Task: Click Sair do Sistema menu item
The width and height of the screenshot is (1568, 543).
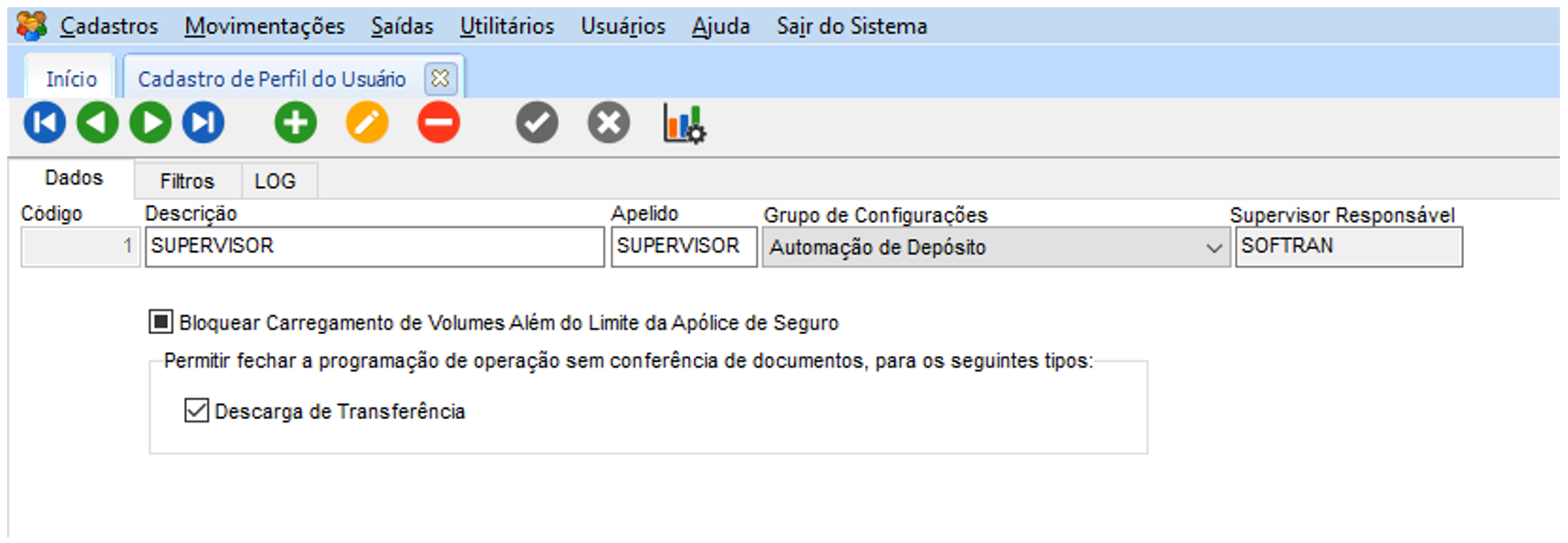Action: click(x=852, y=26)
